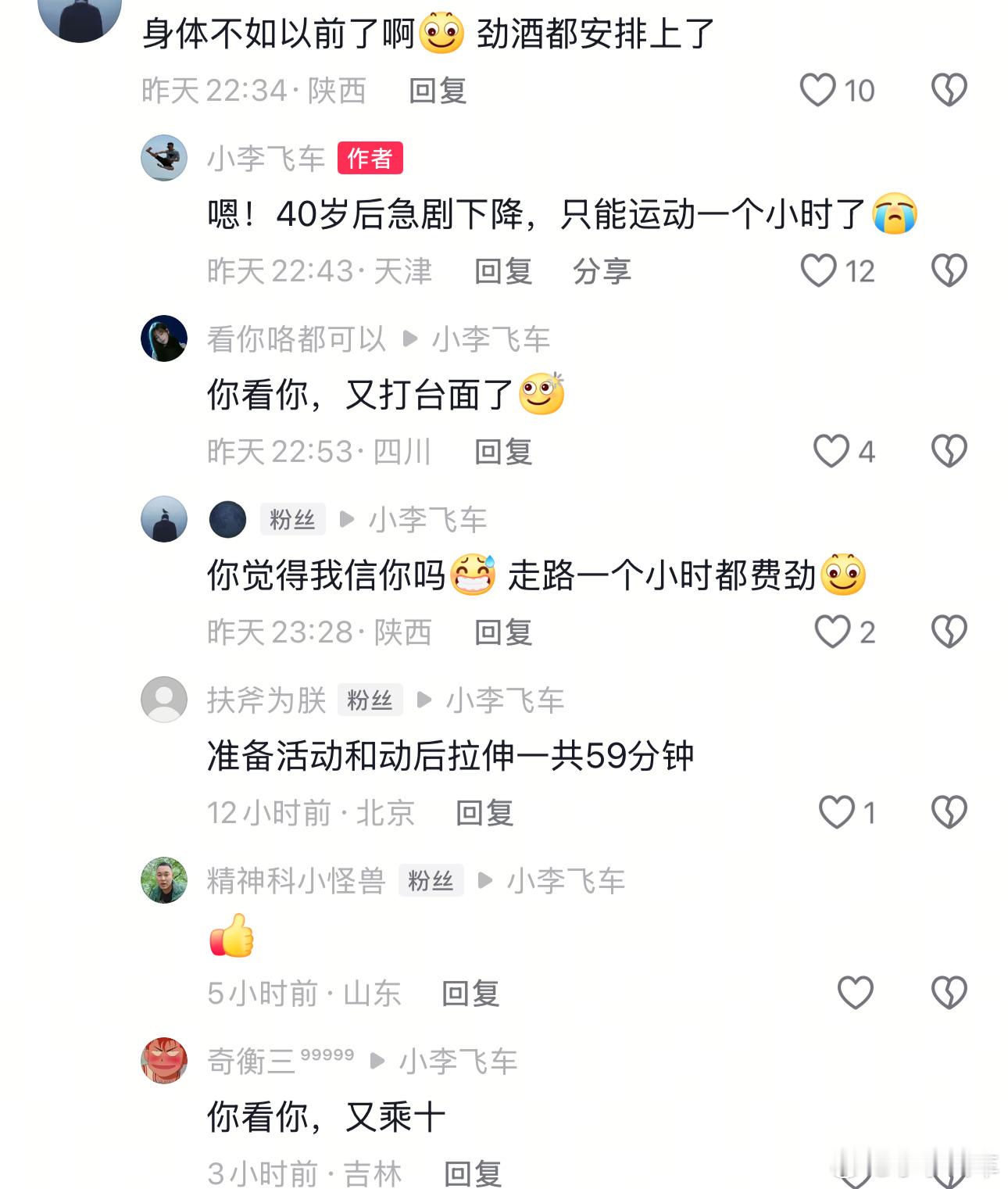
Task: Reply to the 22:34 陕西 comment
Action: 438,91
